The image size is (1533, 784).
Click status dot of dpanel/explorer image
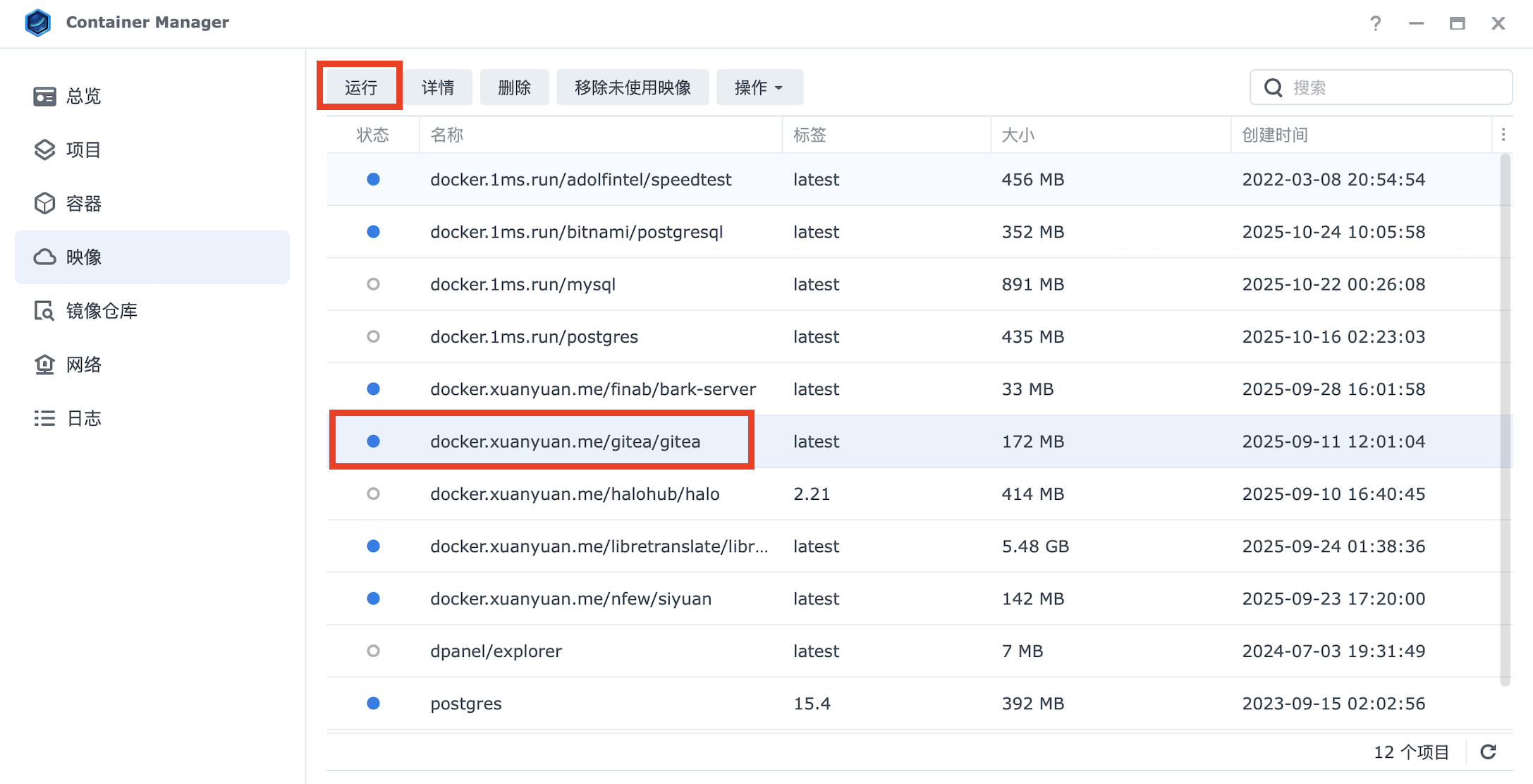373,651
